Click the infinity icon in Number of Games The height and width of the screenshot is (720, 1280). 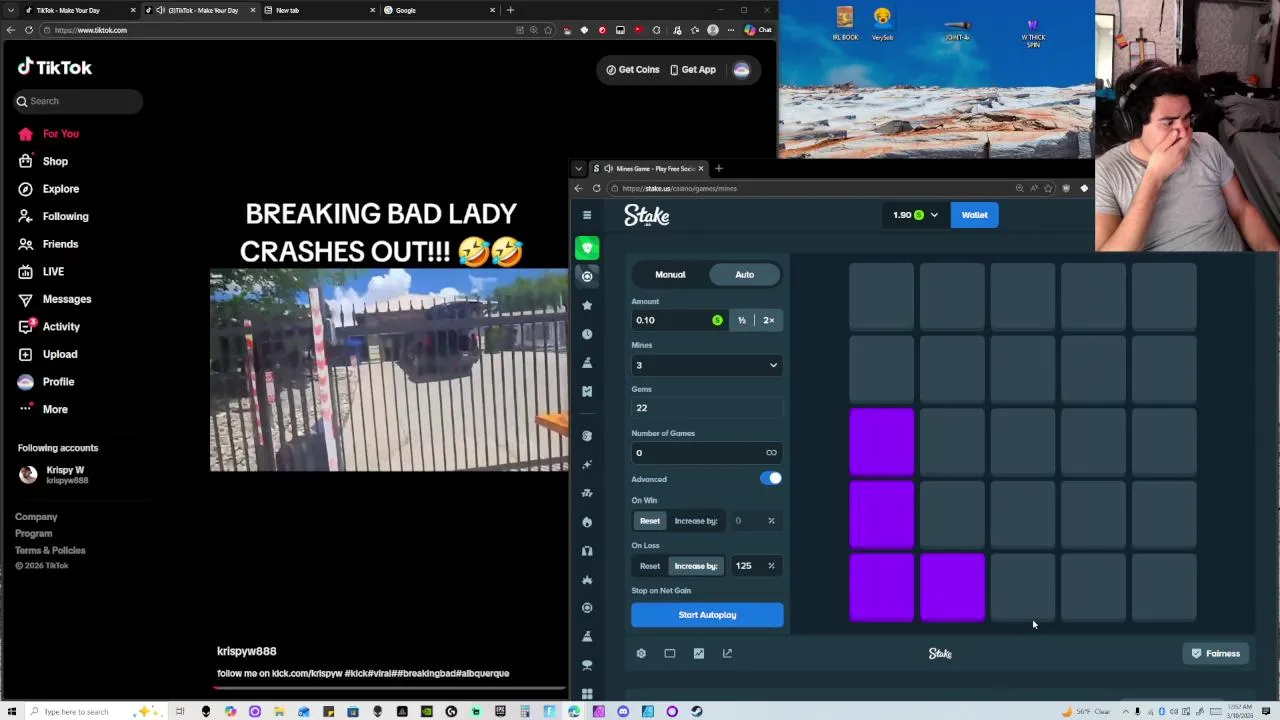coord(771,453)
